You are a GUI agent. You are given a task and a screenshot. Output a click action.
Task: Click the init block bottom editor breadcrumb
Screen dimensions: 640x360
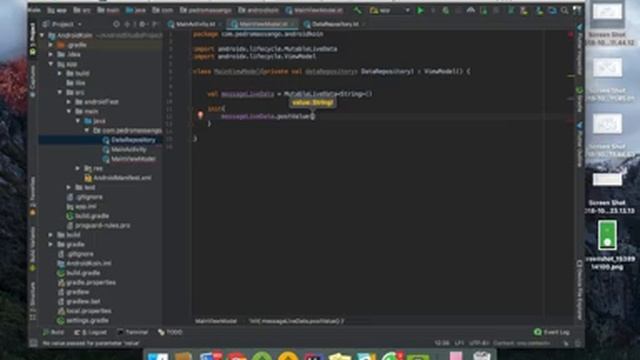point(297,321)
